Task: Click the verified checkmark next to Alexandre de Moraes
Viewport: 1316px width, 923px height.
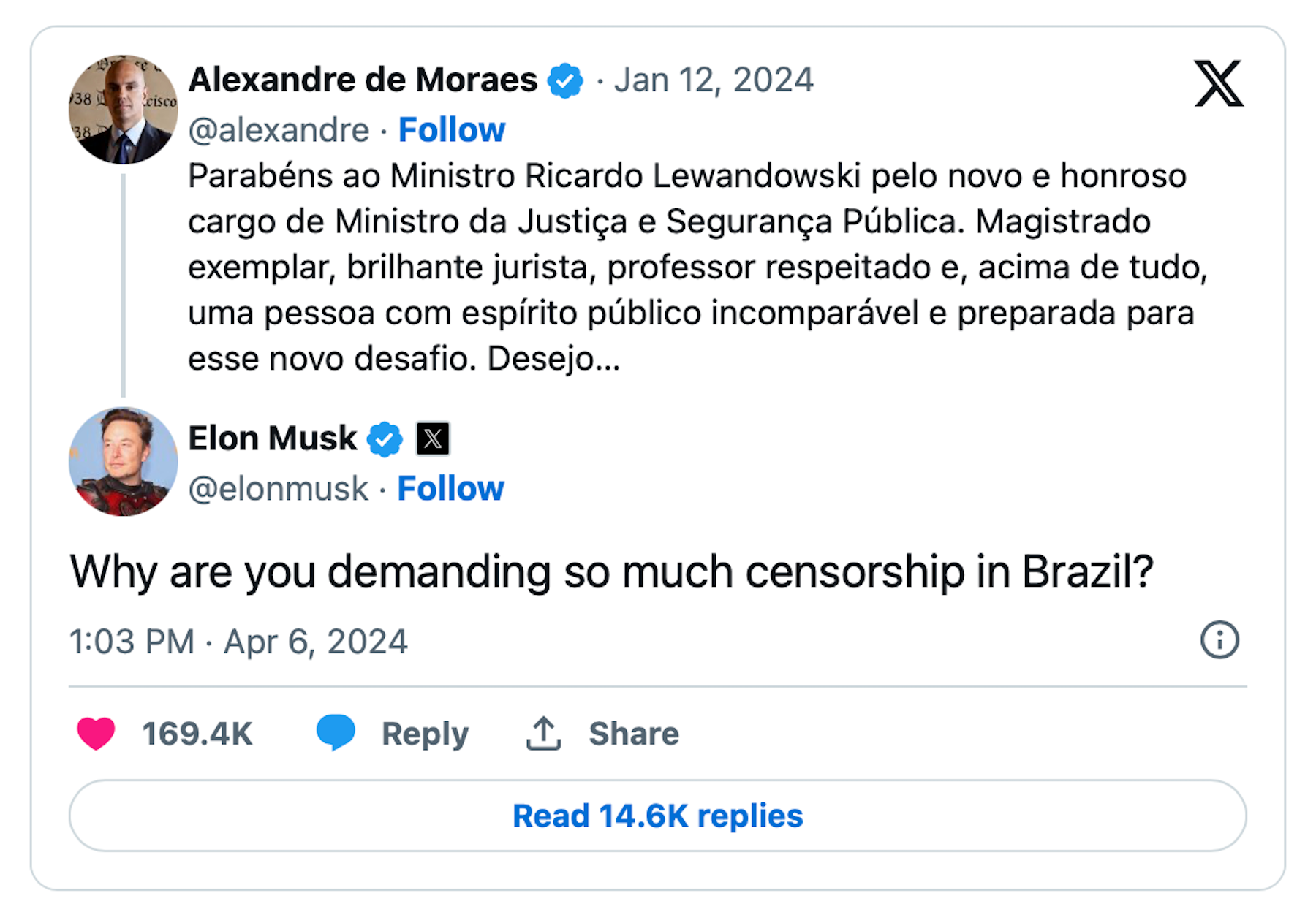Action: pos(564,80)
